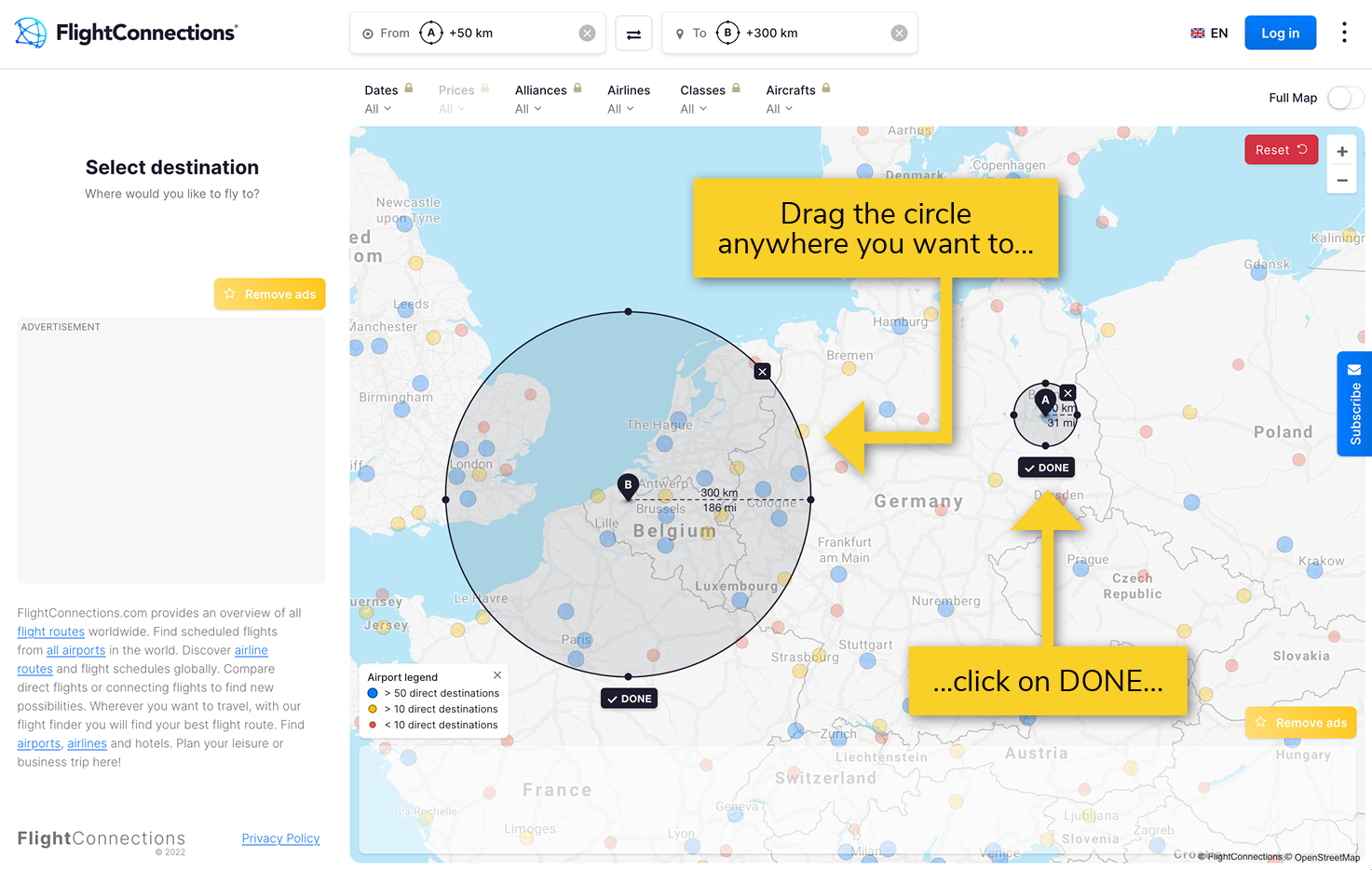Open the Aircrafts filter dropdown
This screenshot has height=870, width=1372.
[780, 109]
